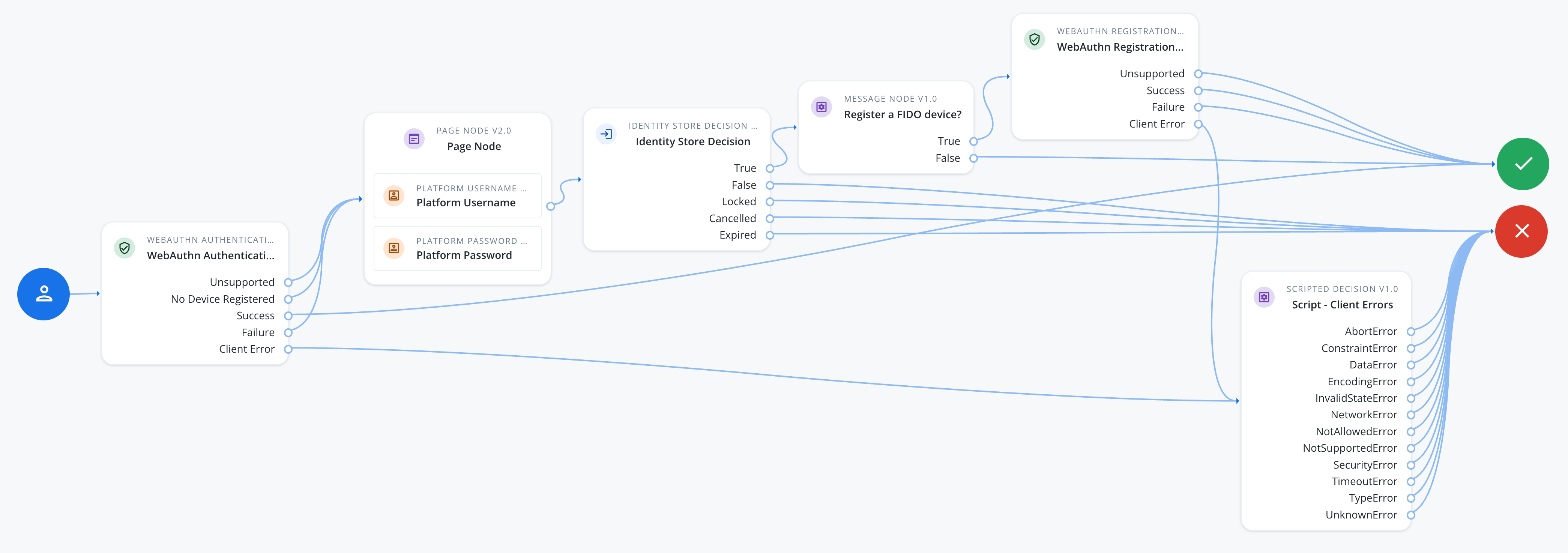1568x553 pixels.
Task: Select the Identity Store Decision title
Action: pyautogui.click(x=693, y=141)
